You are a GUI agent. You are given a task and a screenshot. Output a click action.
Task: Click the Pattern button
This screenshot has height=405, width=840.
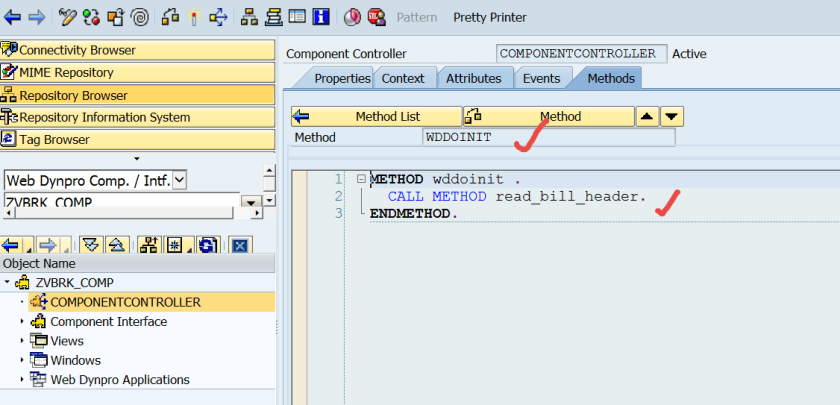417,17
